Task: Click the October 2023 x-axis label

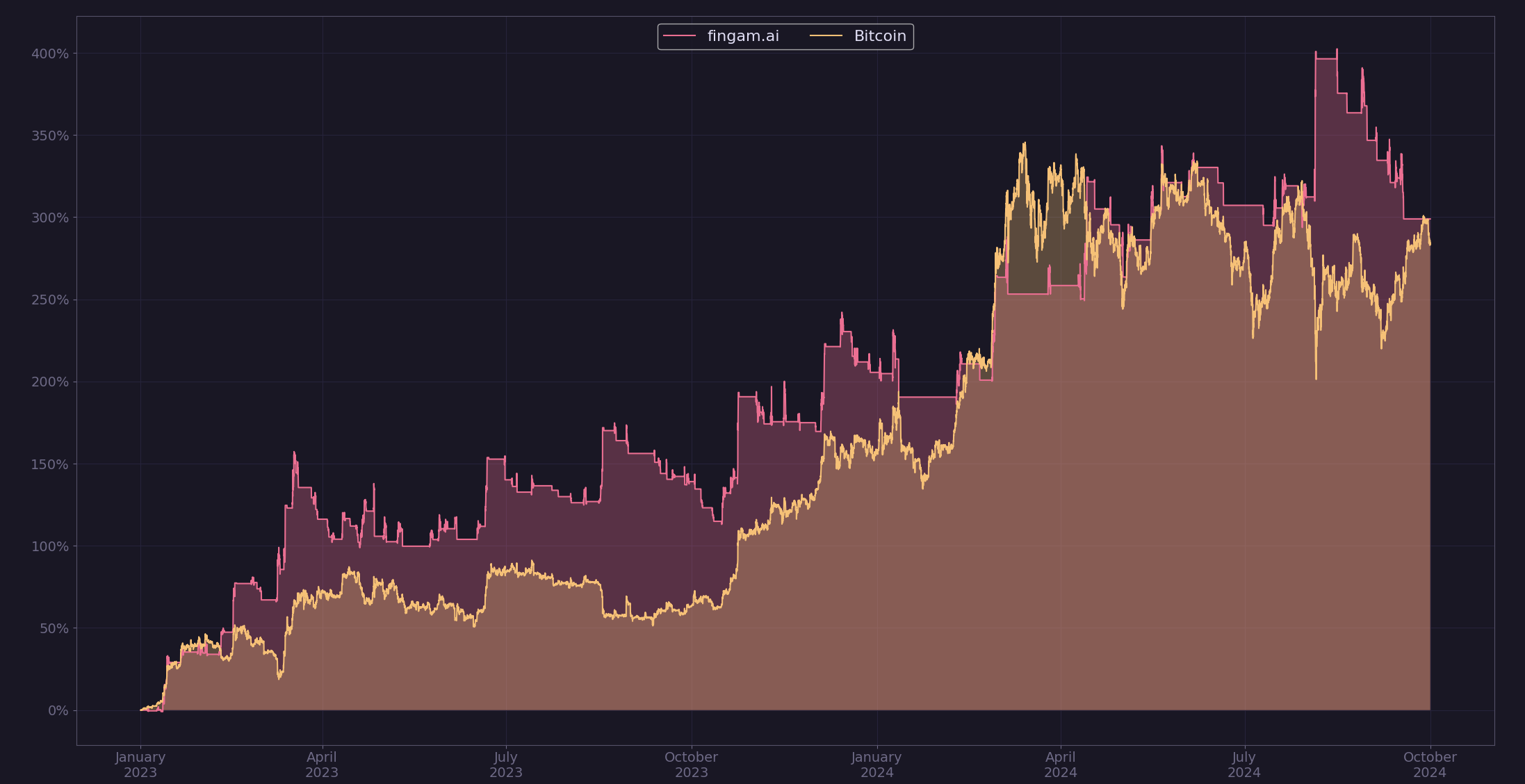Action: click(691, 765)
